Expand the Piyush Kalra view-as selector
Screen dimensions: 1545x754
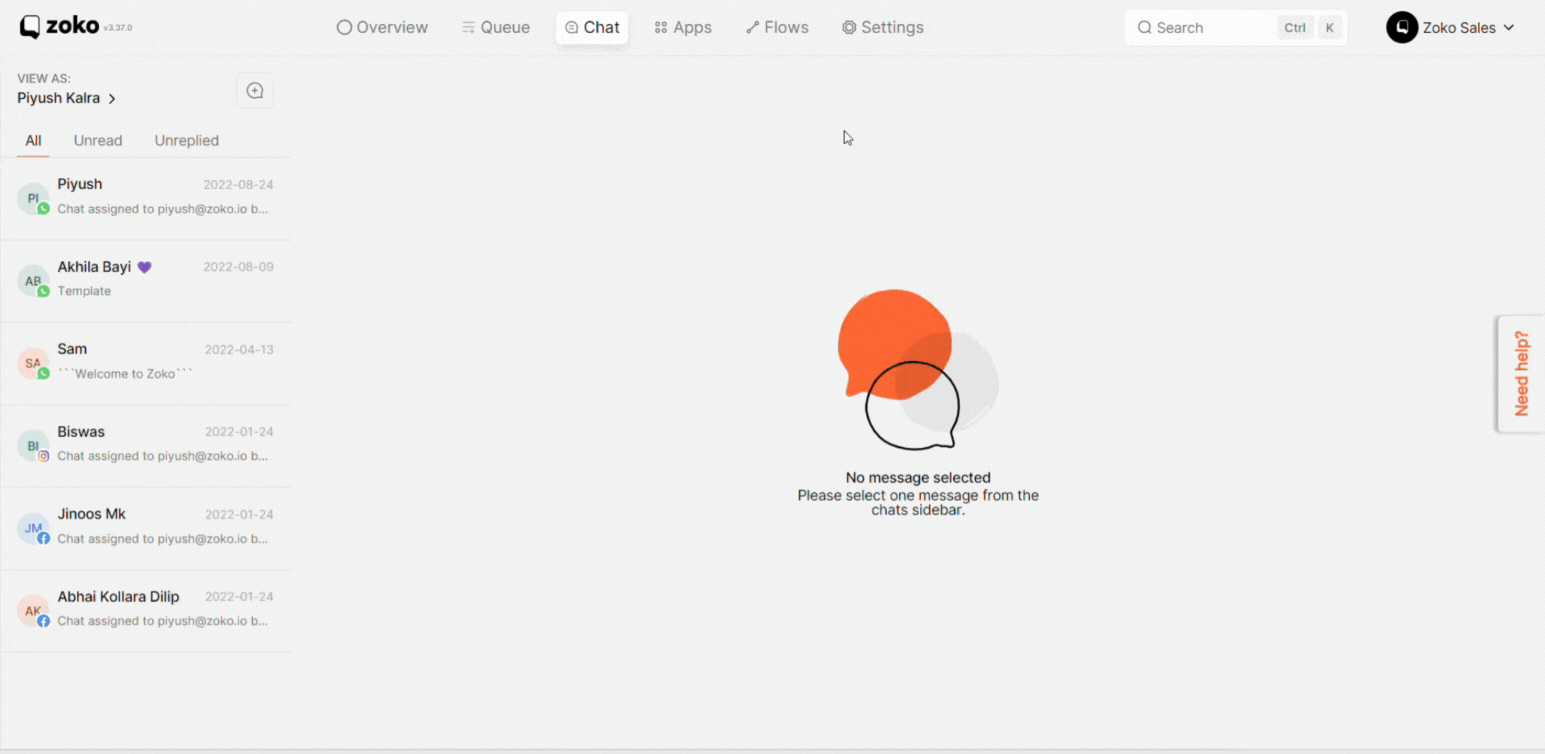(67, 98)
